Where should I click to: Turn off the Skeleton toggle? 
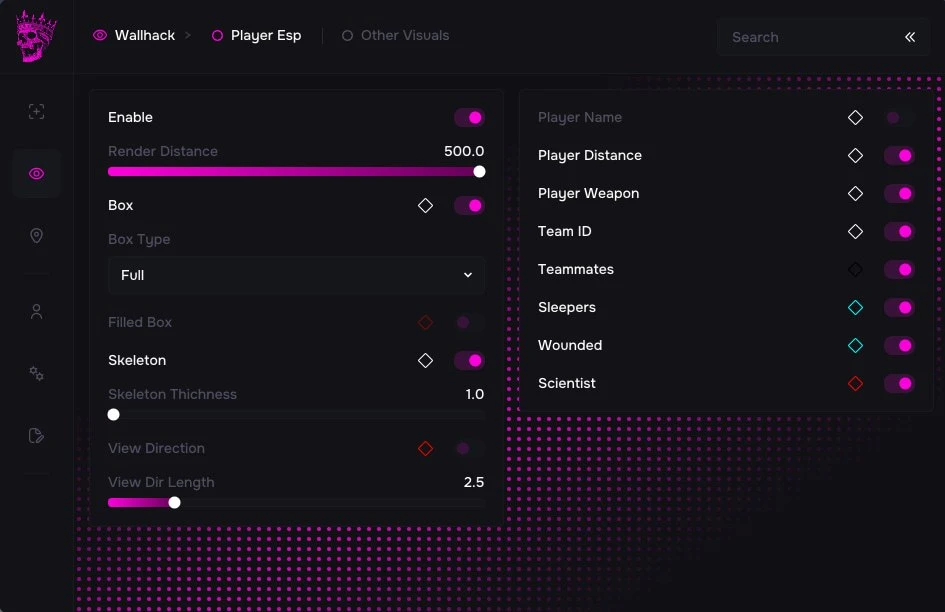[469, 361]
